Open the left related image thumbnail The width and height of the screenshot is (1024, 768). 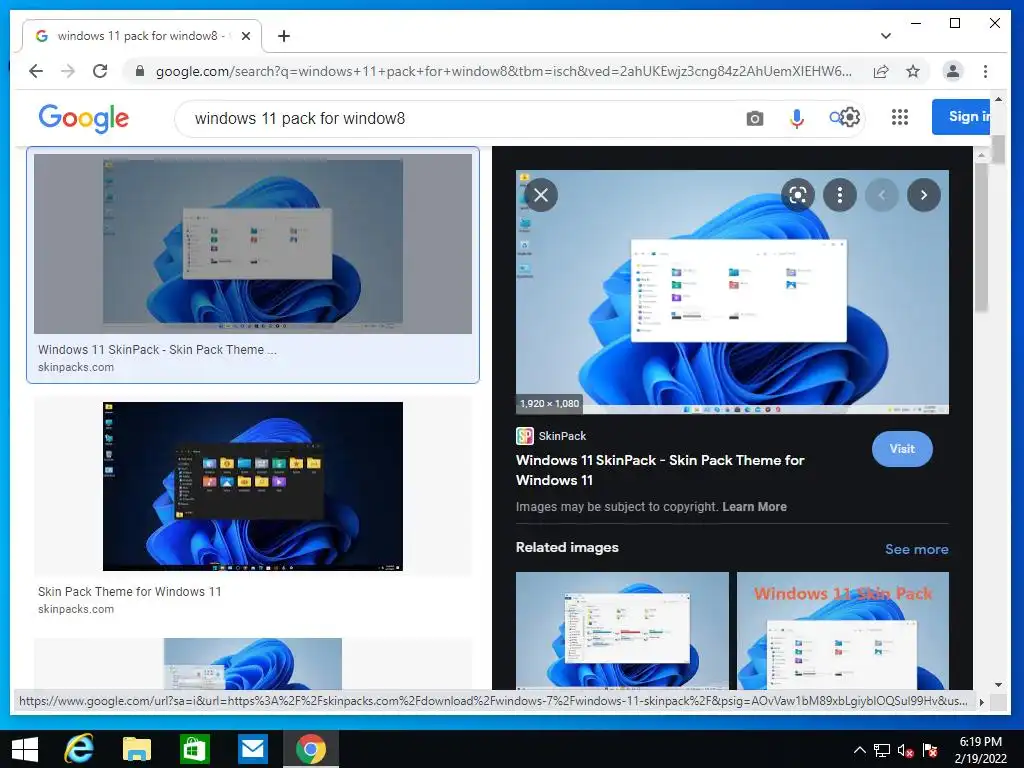click(622, 630)
